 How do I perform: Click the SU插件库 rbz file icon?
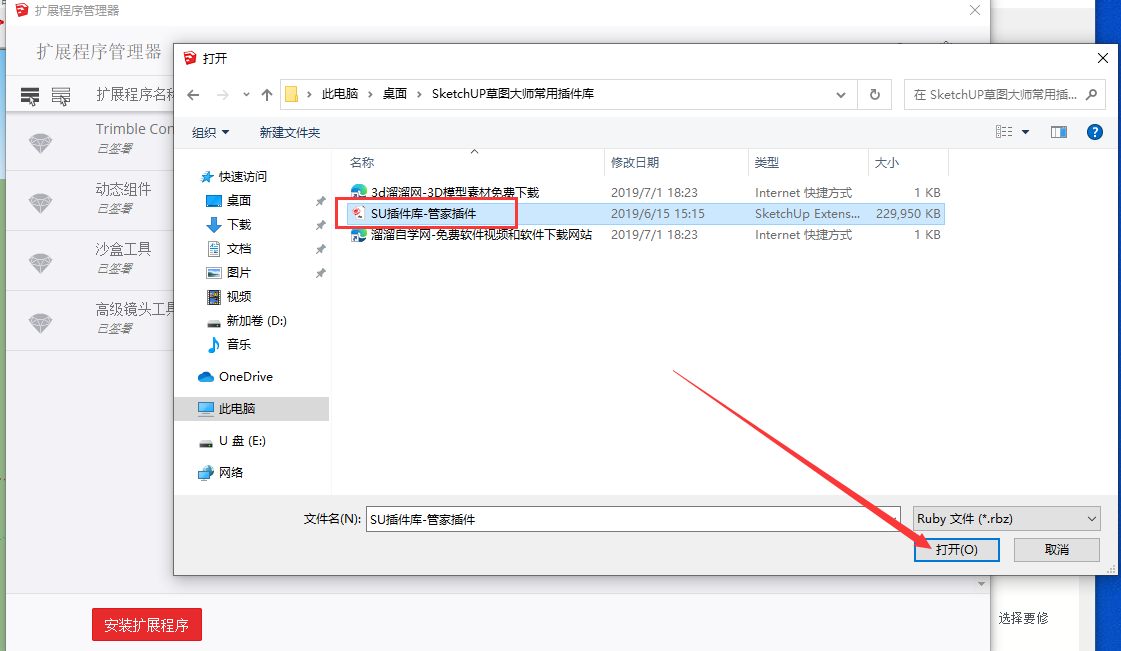click(359, 213)
